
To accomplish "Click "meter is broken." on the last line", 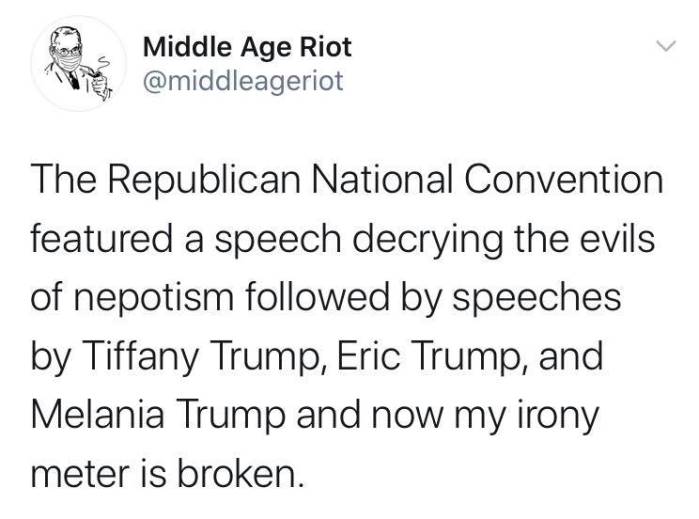I will coord(165,471).
